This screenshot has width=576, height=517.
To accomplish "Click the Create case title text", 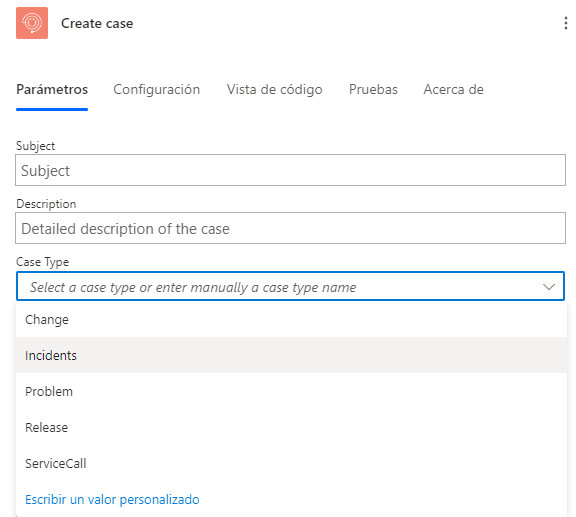I will click(x=97, y=24).
